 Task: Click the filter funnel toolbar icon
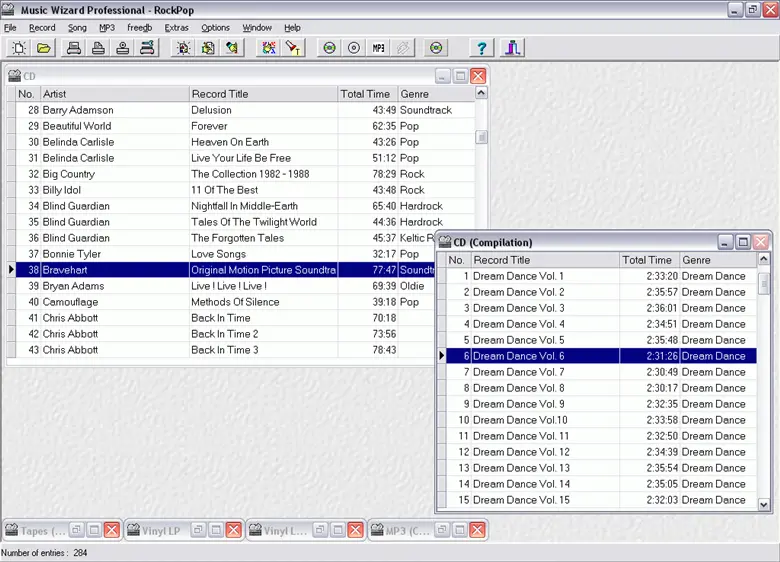(x=293, y=48)
